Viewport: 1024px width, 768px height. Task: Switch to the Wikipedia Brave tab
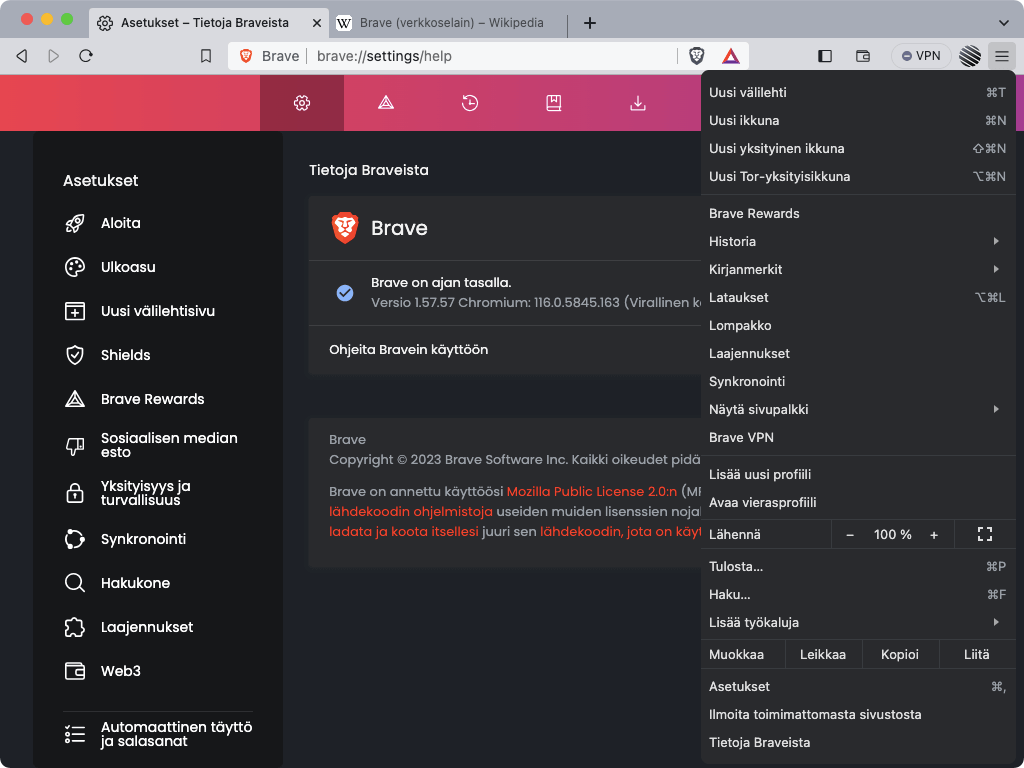(x=444, y=22)
